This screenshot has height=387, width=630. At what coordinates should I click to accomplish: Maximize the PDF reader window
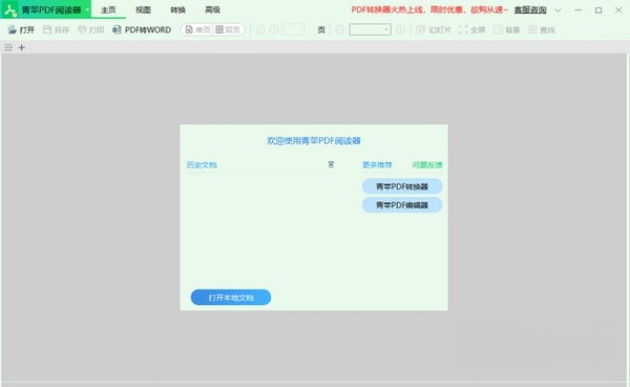[598, 10]
